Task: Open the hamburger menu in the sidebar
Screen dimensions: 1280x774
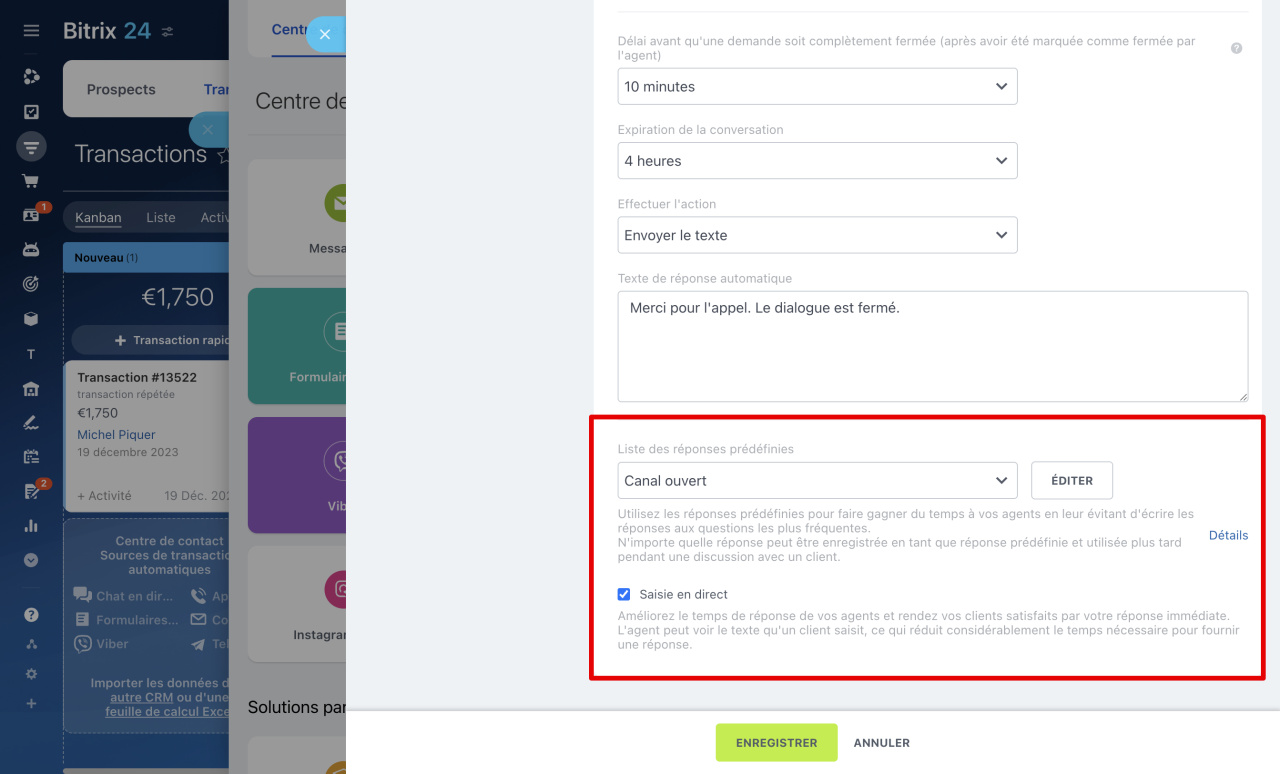Action: coord(31,31)
